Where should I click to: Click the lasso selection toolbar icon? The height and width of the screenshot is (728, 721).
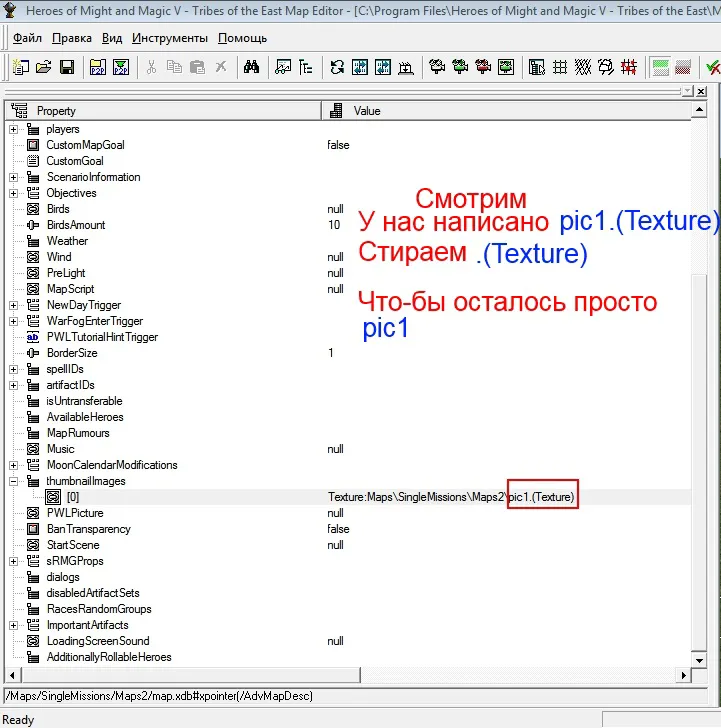point(606,68)
